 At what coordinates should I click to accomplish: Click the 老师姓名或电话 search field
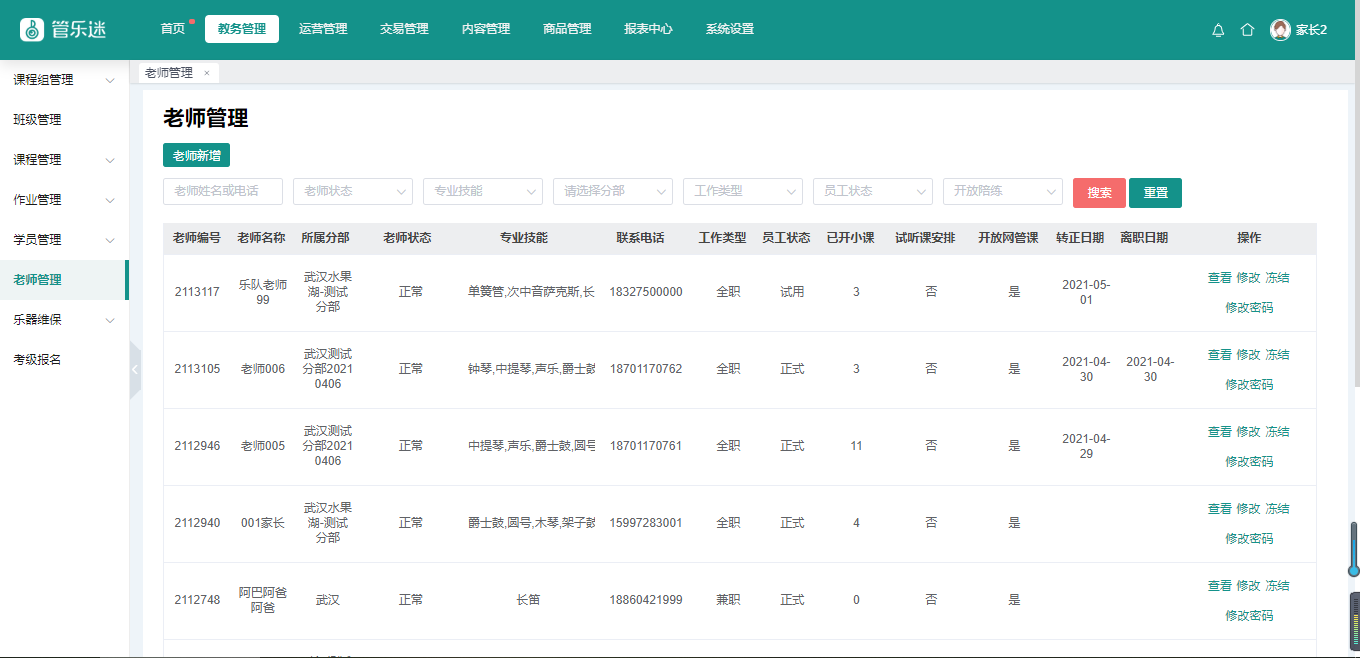(x=222, y=191)
